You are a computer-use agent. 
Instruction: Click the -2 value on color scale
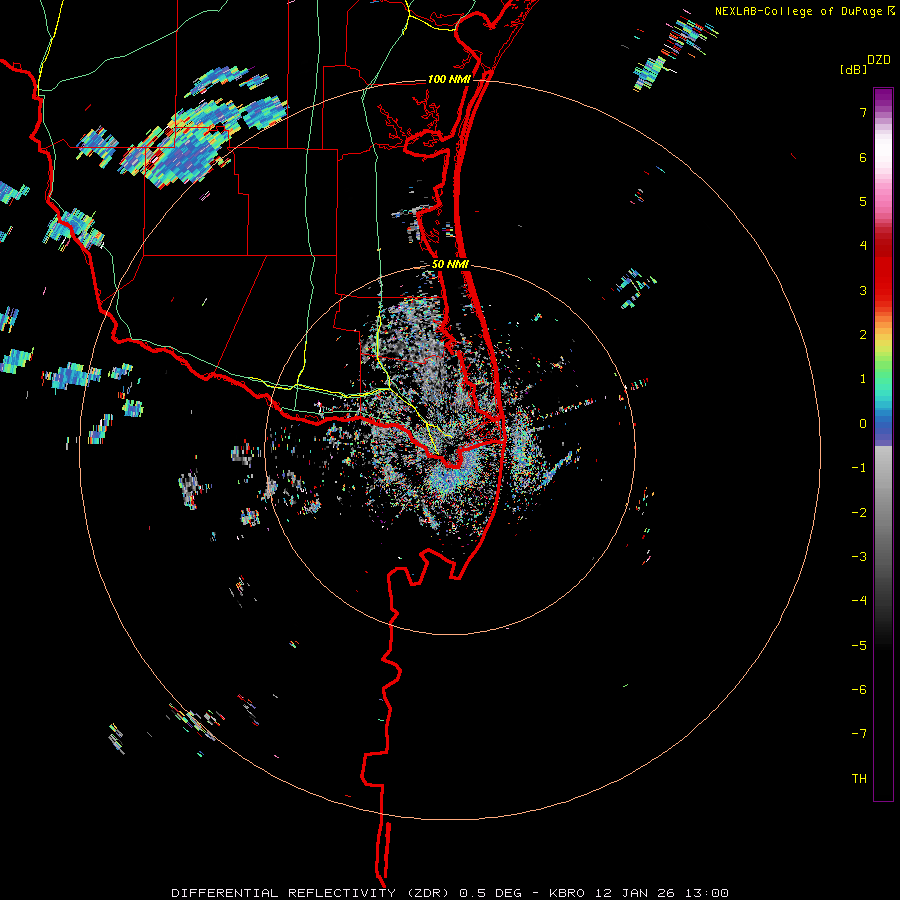click(859, 513)
